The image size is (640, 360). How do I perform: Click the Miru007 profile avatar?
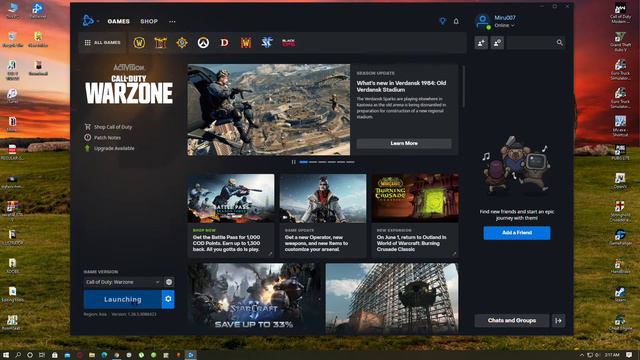(x=483, y=21)
